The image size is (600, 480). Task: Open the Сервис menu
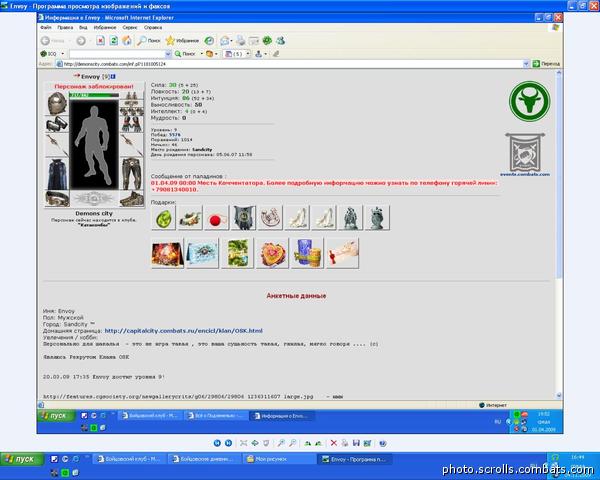(x=130, y=28)
